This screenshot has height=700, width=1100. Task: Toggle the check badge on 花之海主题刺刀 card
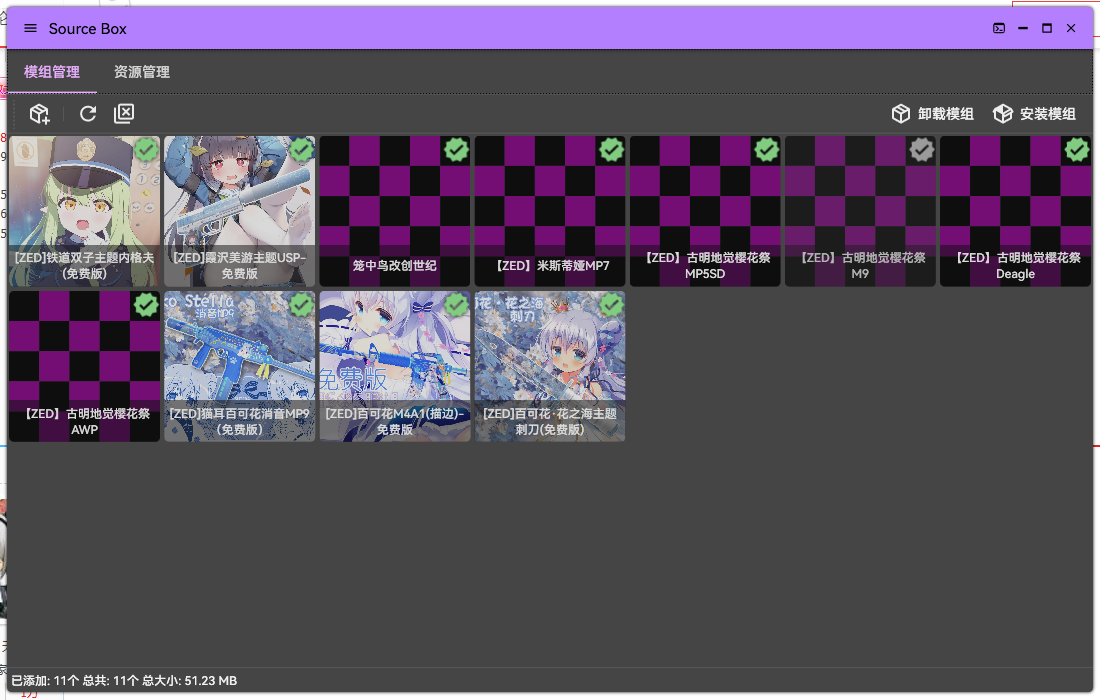pos(612,305)
